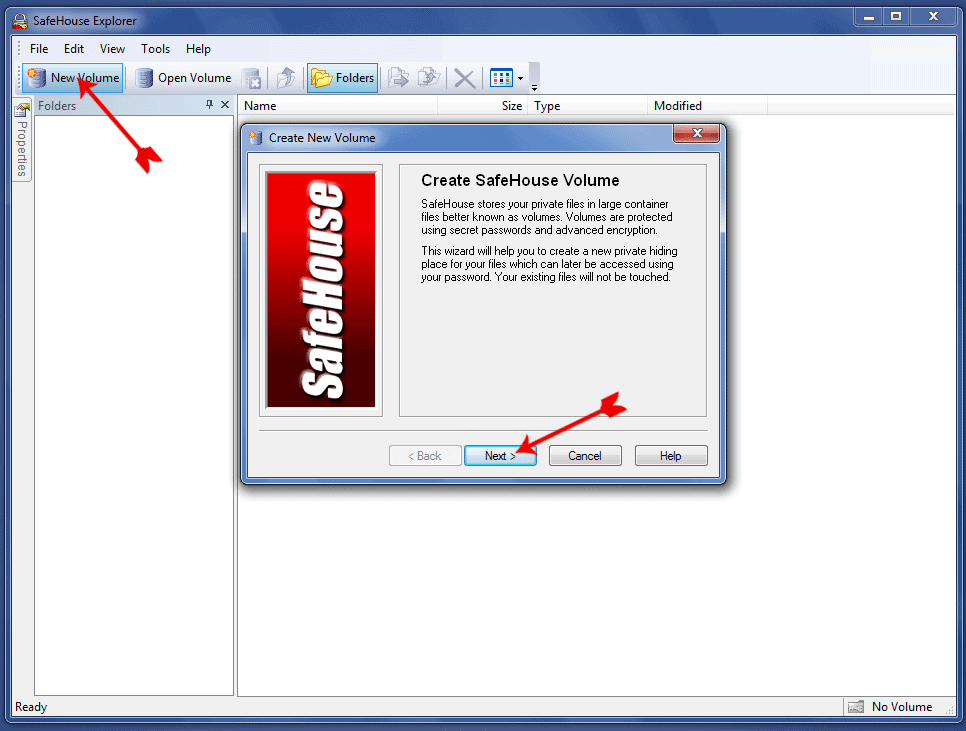Open the File menu
Screen dimensions: 966x731
pos(39,49)
